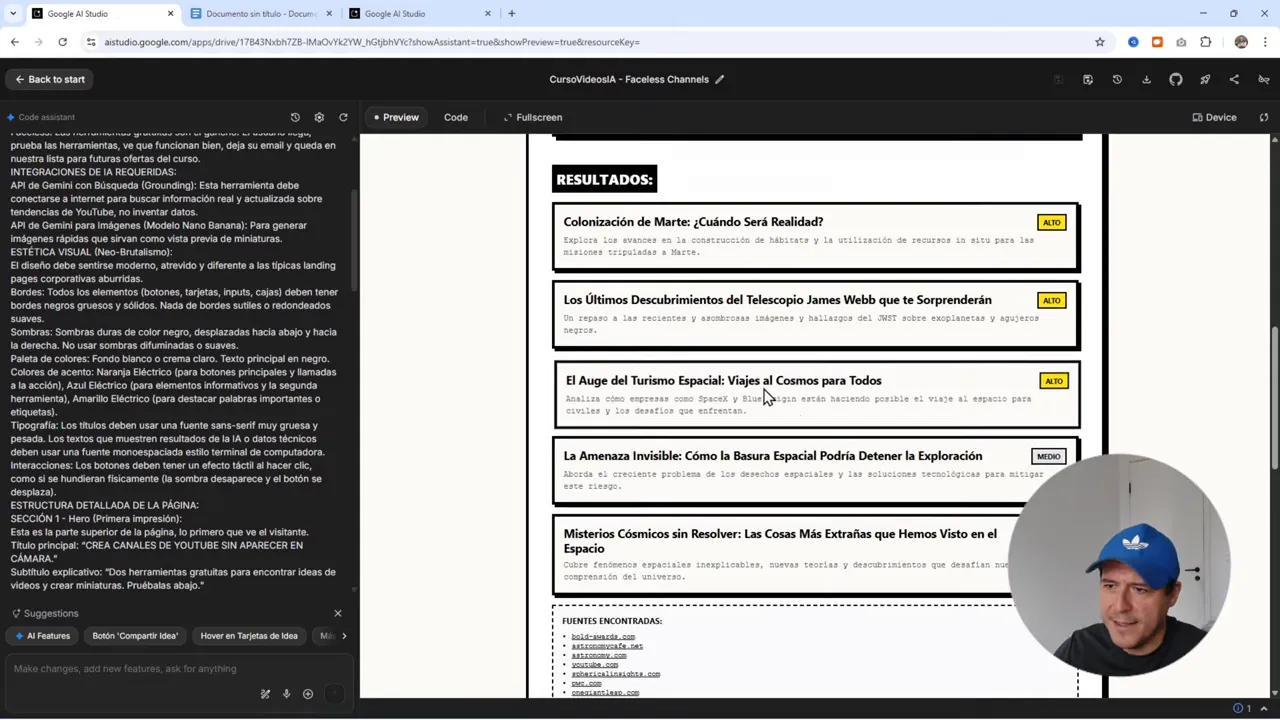Screen dimensions: 1280x720
Task: Click the rocket deploy icon
Action: (x=1205, y=80)
